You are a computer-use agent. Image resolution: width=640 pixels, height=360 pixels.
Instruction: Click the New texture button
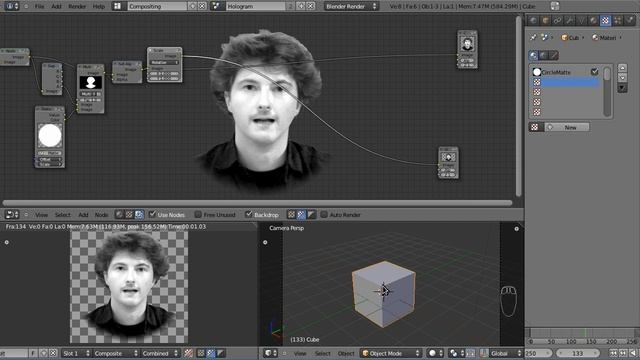[x=567, y=127]
